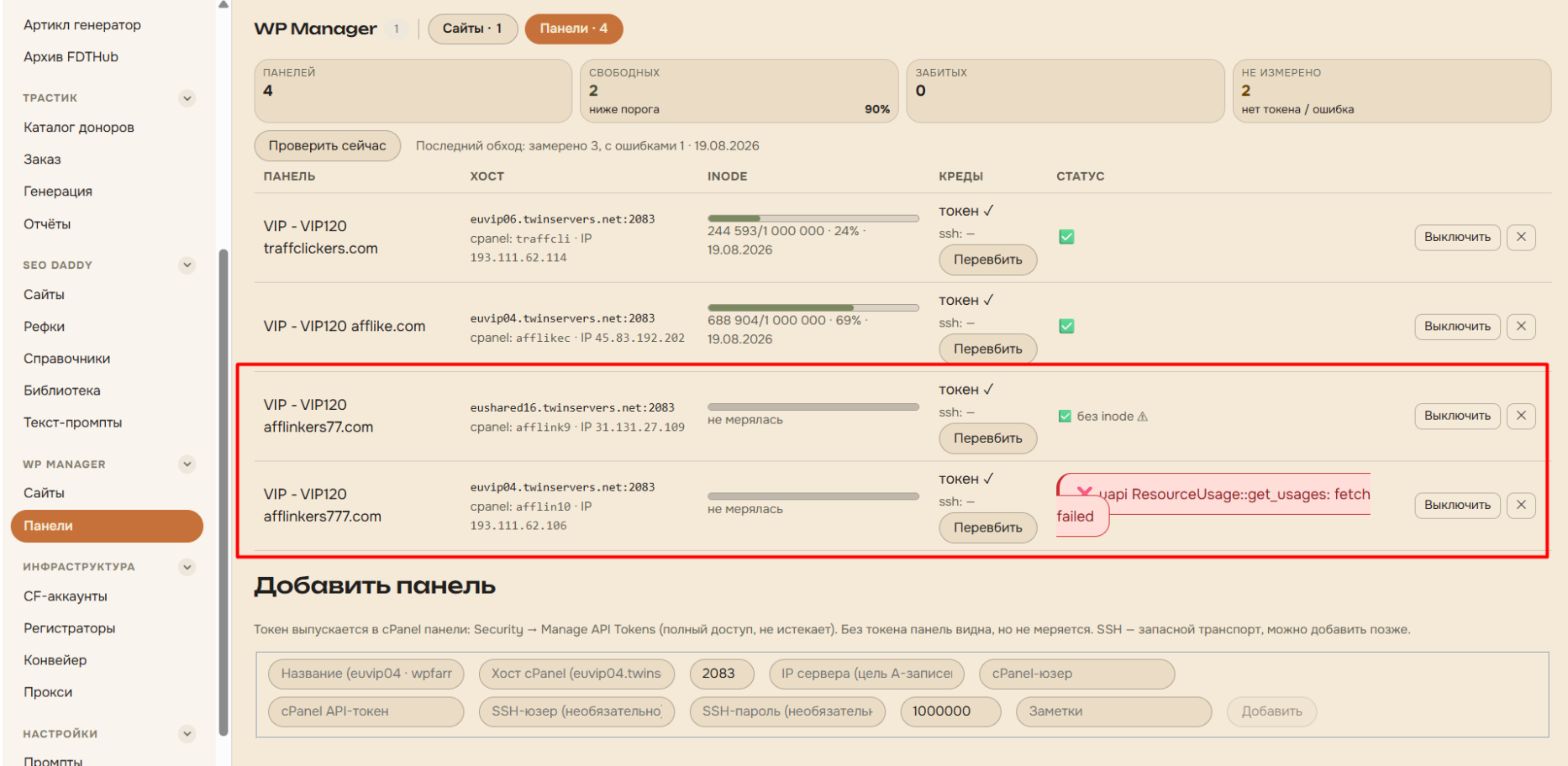Focus the Хост cPanel input field

click(576, 674)
